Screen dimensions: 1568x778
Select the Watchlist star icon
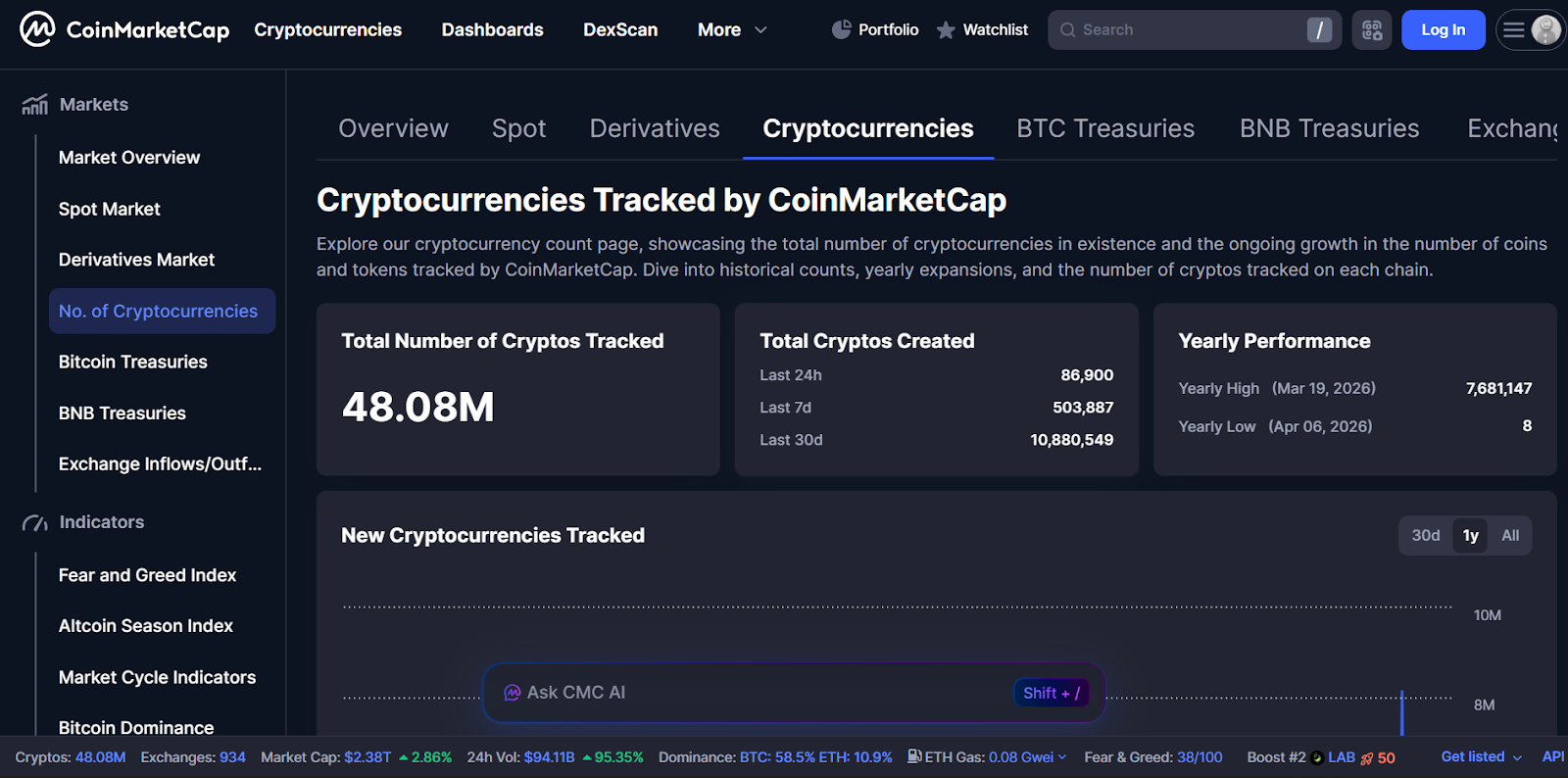(x=945, y=29)
